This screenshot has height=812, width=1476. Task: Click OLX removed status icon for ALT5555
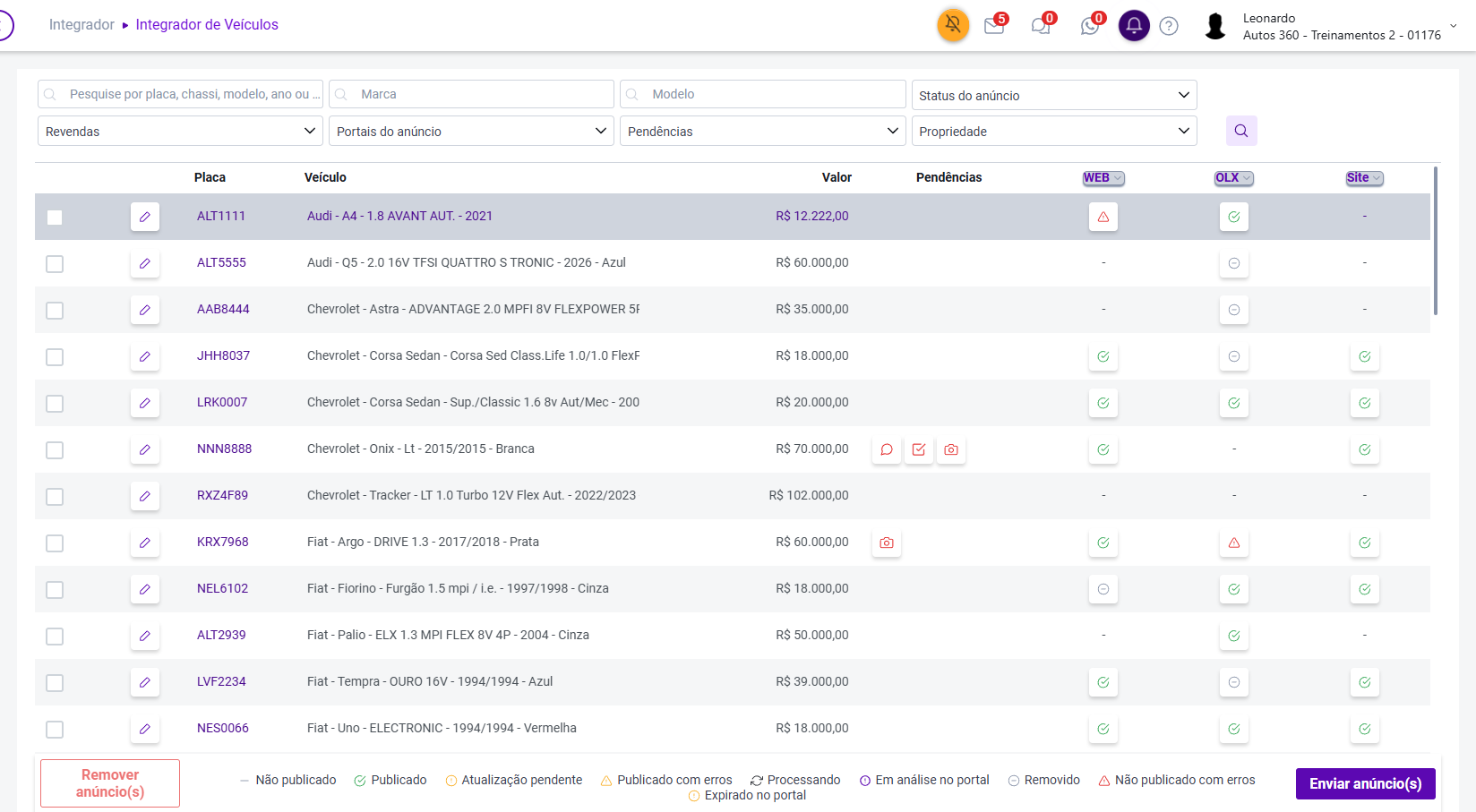pyautogui.click(x=1234, y=263)
